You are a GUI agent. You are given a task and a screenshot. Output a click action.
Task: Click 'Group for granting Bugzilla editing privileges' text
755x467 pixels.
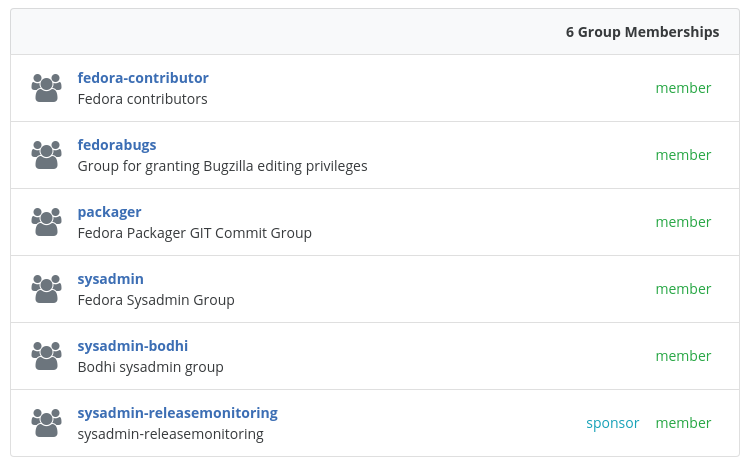(x=222, y=166)
